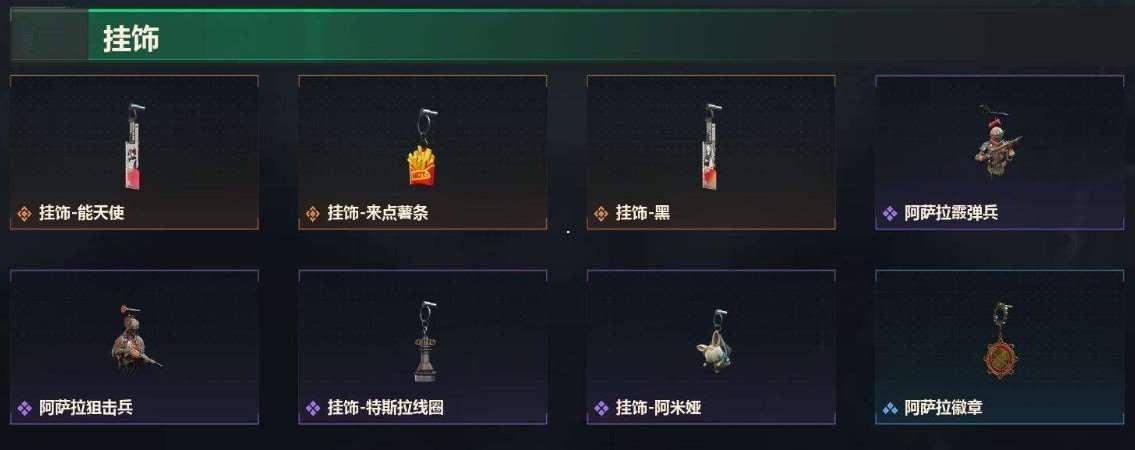The height and width of the screenshot is (450, 1135).
Task: Click orange rarity icon beside 挂饰-来点薯条
Action: pyautogui.click(x=313, y=213)
